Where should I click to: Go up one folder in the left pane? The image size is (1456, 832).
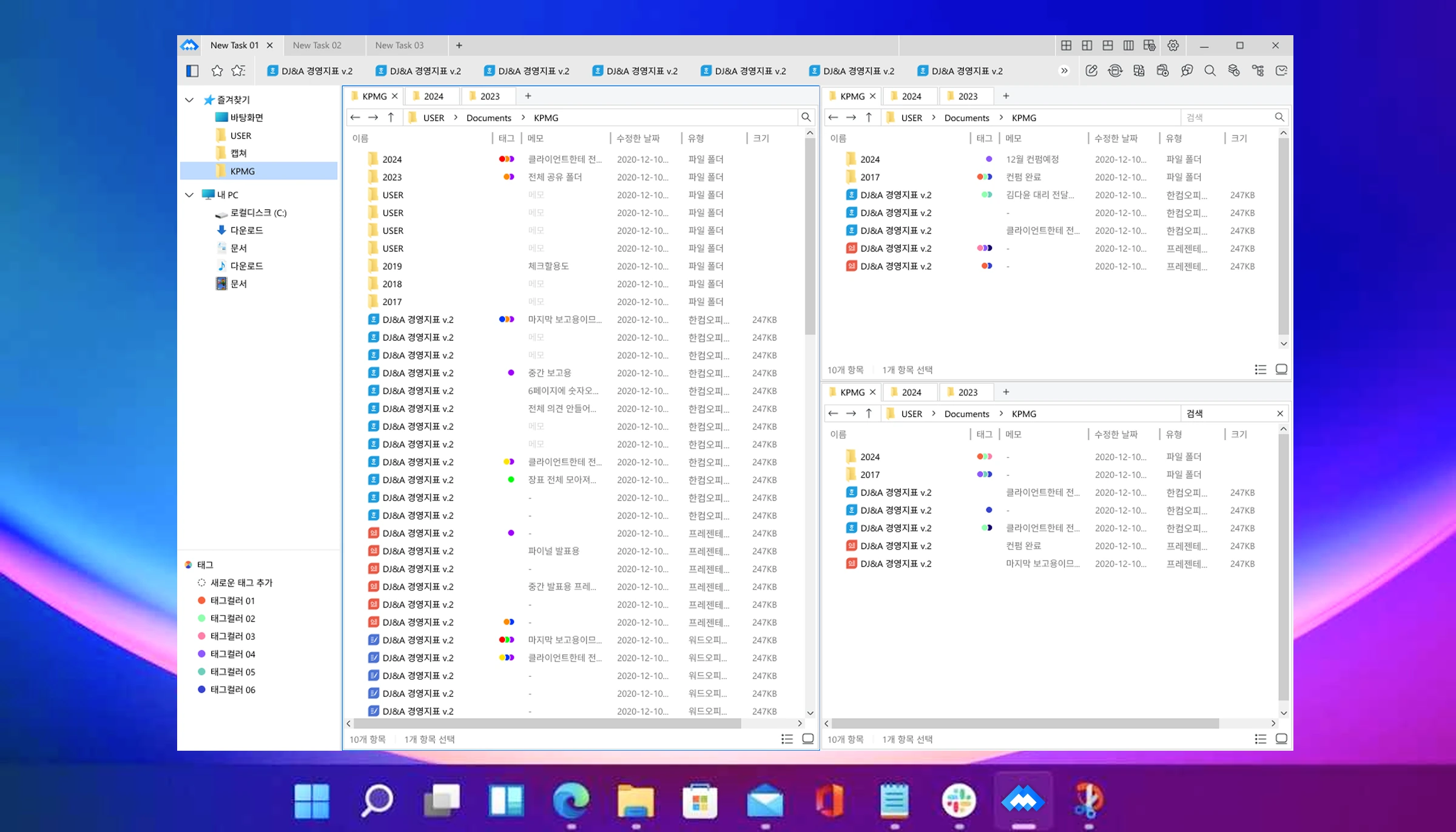coord(391,118)
